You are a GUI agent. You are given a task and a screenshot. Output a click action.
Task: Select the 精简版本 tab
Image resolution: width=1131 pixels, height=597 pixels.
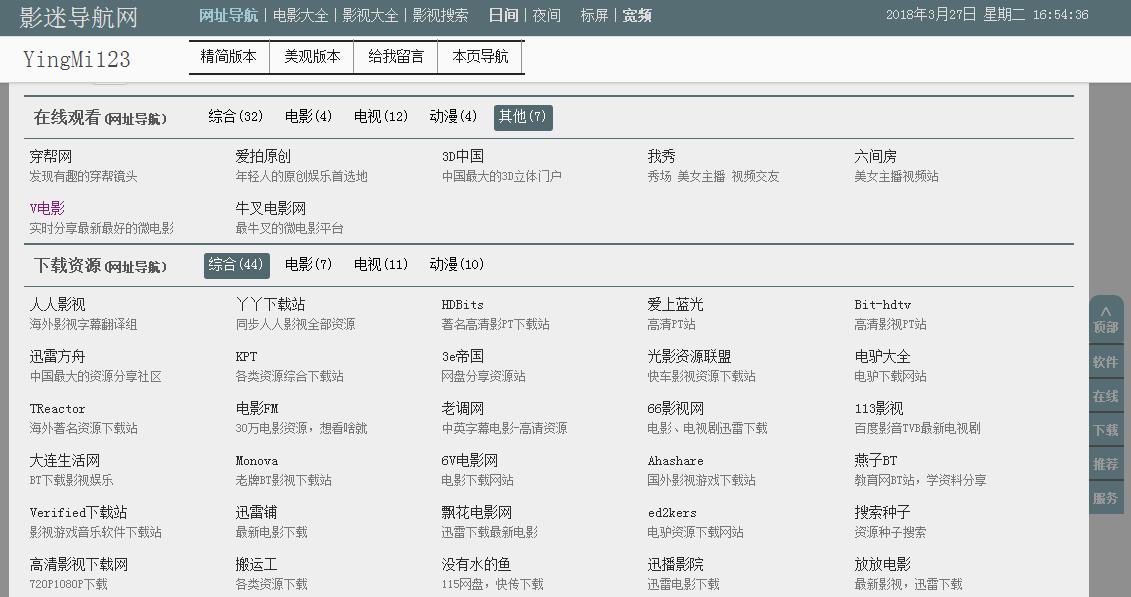pyautogui.click(x=229, y=57)
